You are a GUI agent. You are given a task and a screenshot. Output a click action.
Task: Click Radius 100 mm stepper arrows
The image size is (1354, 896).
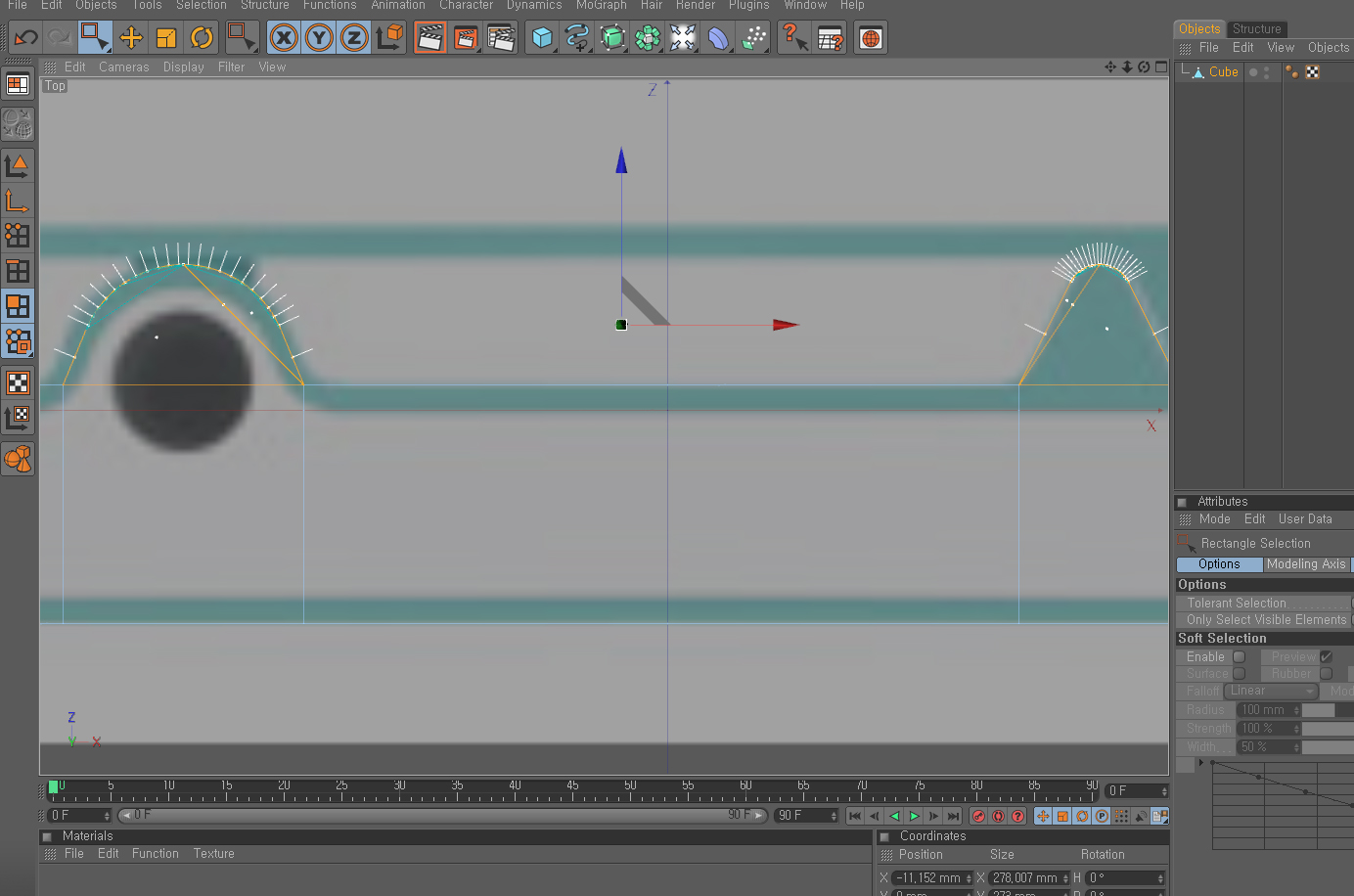coord(1297,711)
